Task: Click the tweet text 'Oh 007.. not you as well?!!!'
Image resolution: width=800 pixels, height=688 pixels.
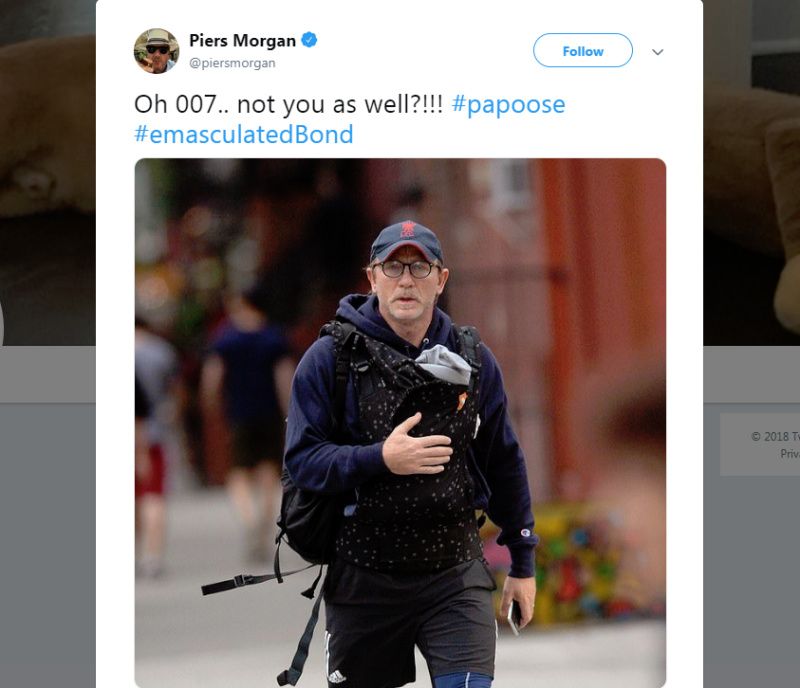Action: tap(288, 104)
